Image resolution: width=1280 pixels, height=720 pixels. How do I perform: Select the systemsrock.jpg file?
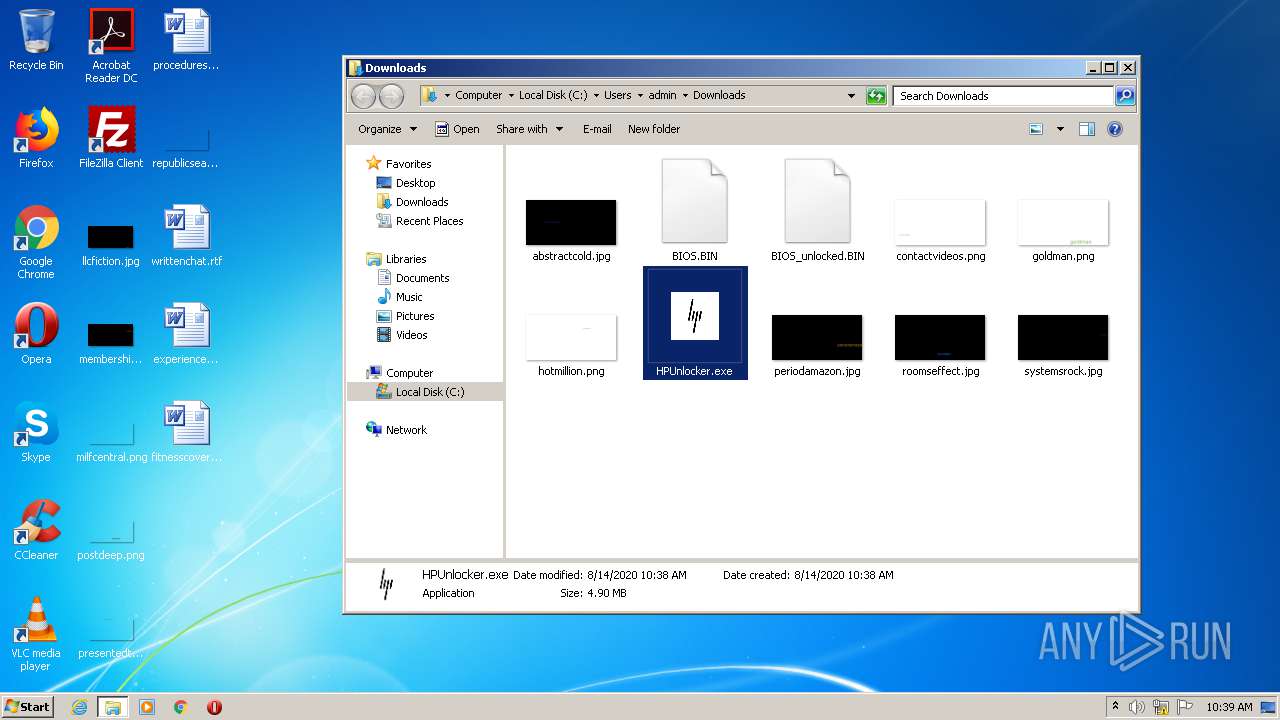click(x=1063, y=346)
